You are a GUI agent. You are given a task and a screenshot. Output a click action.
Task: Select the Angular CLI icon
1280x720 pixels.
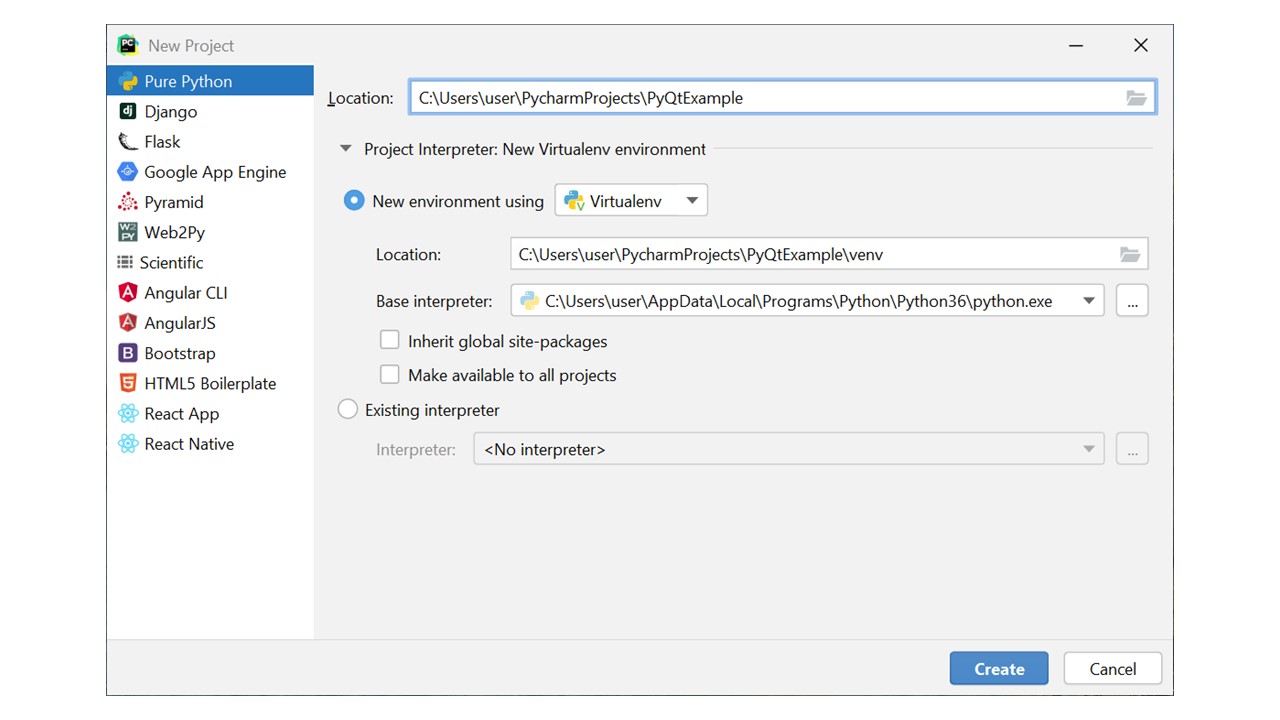(128, 293)
